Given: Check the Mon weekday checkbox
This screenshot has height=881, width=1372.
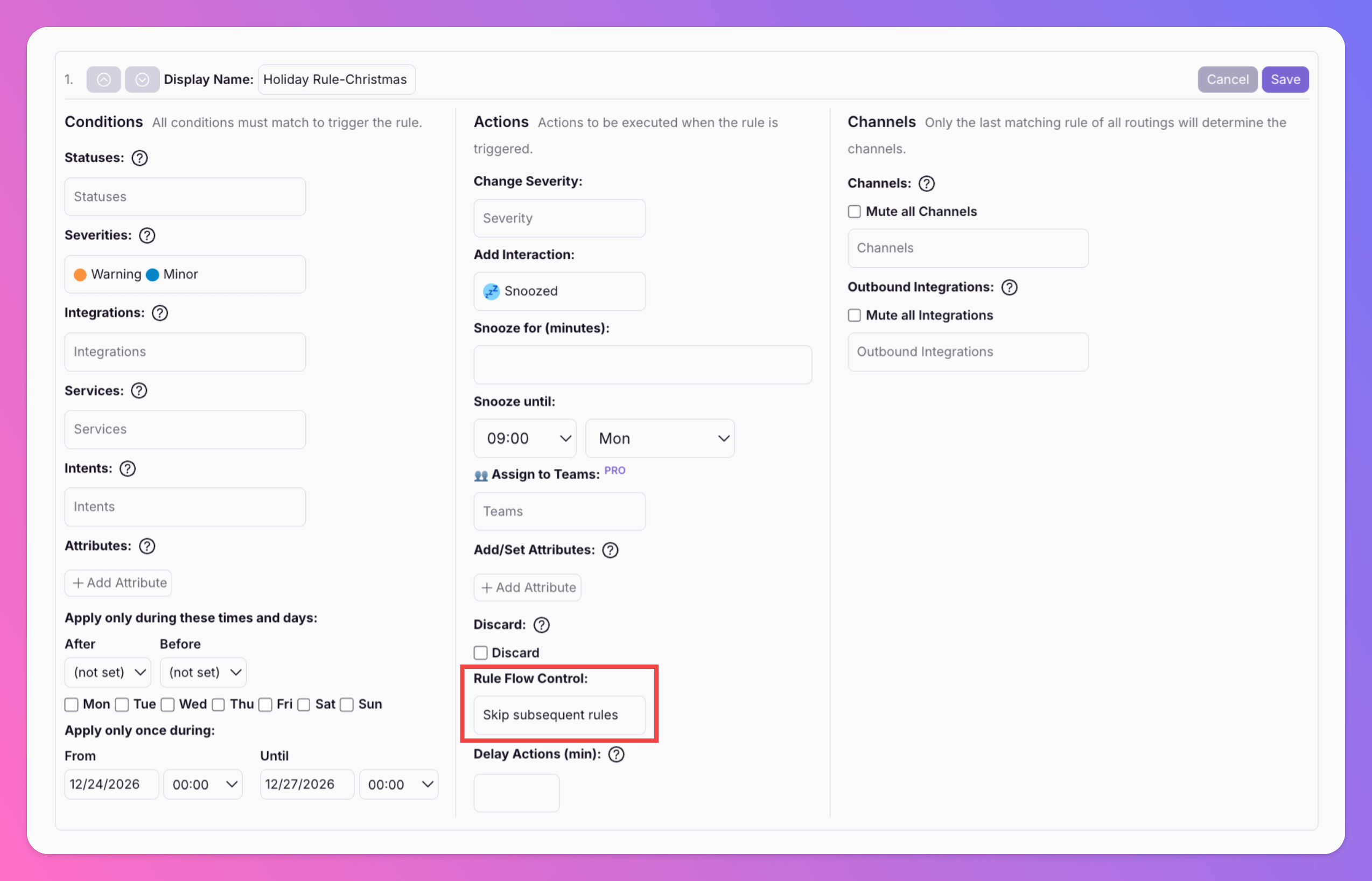Looking at the screenshot, I should [x=71, y=704].
